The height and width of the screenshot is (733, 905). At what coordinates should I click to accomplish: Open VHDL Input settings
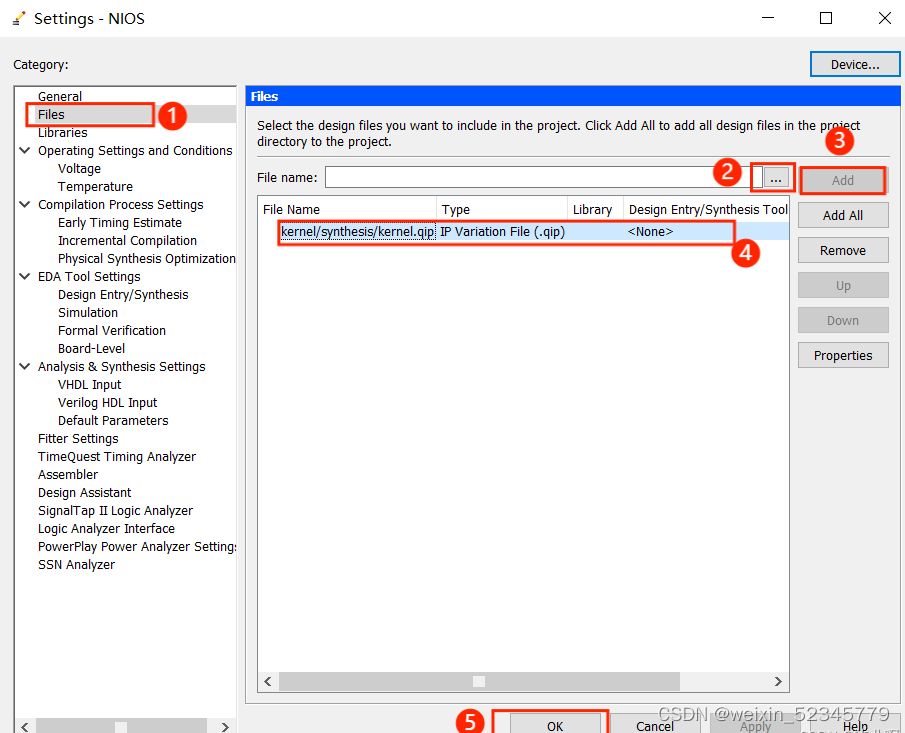pyautogui.click(x=89, y=385)
